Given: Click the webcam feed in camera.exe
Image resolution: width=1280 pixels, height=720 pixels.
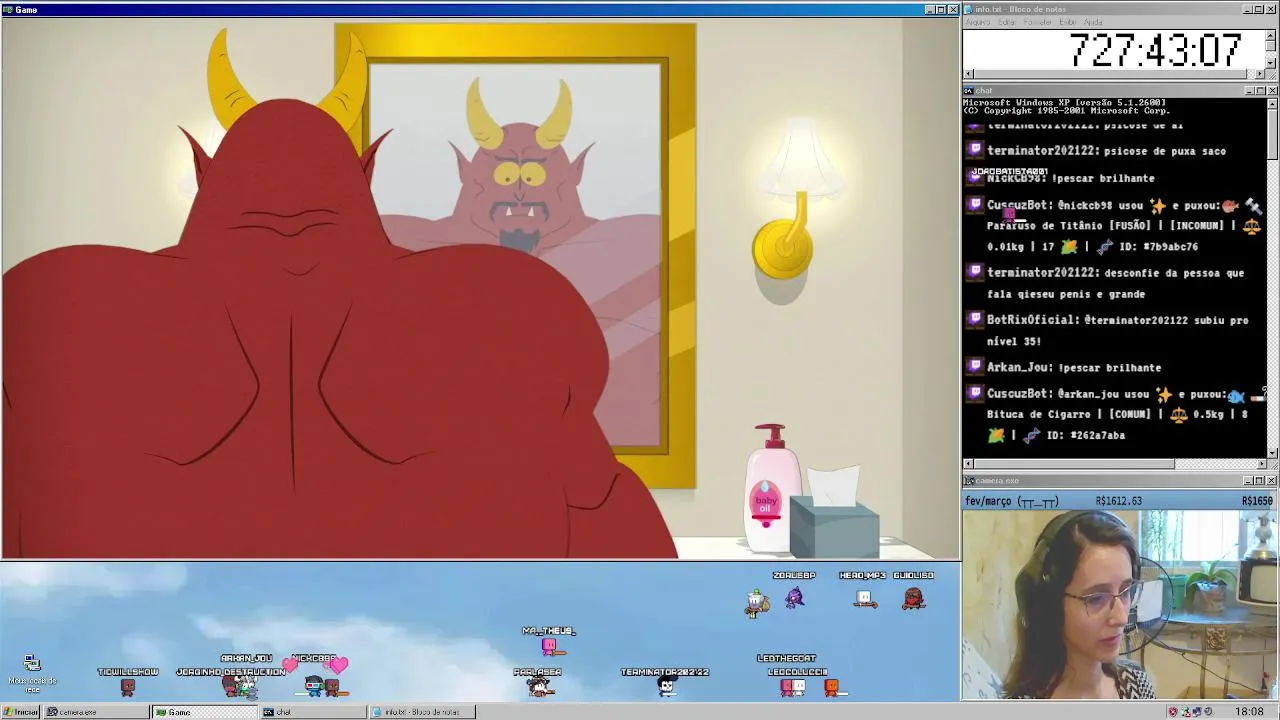Looking at the screenshot, I should pos(1119,605).
